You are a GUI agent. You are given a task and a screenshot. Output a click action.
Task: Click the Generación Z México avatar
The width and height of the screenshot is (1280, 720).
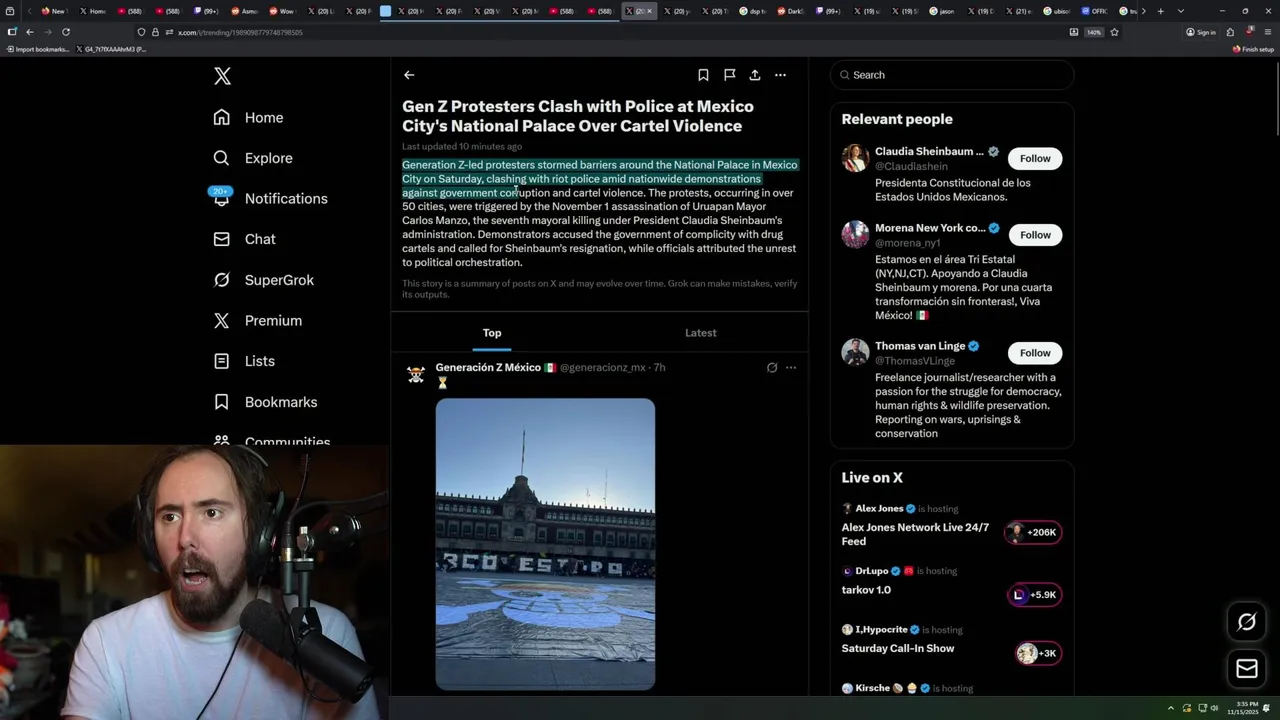416,375
